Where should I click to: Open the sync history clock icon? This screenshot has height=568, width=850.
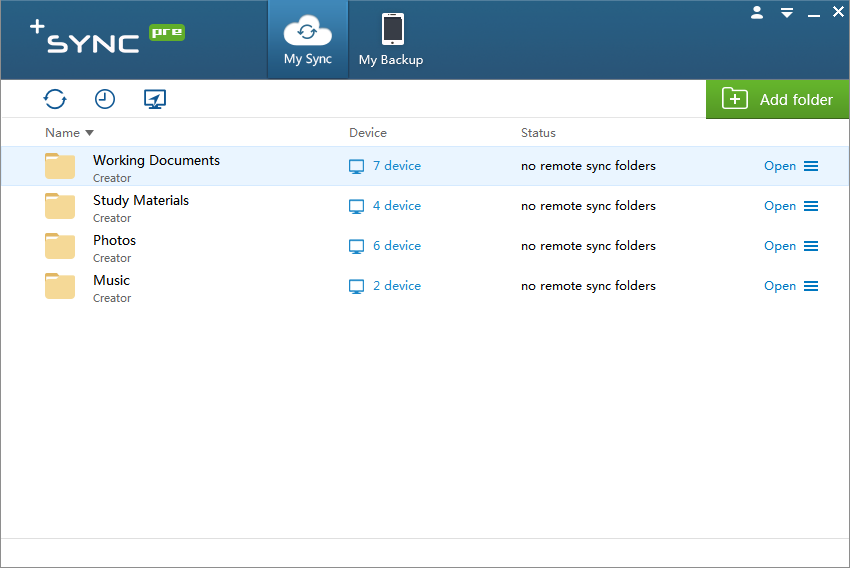pos(105,99)
